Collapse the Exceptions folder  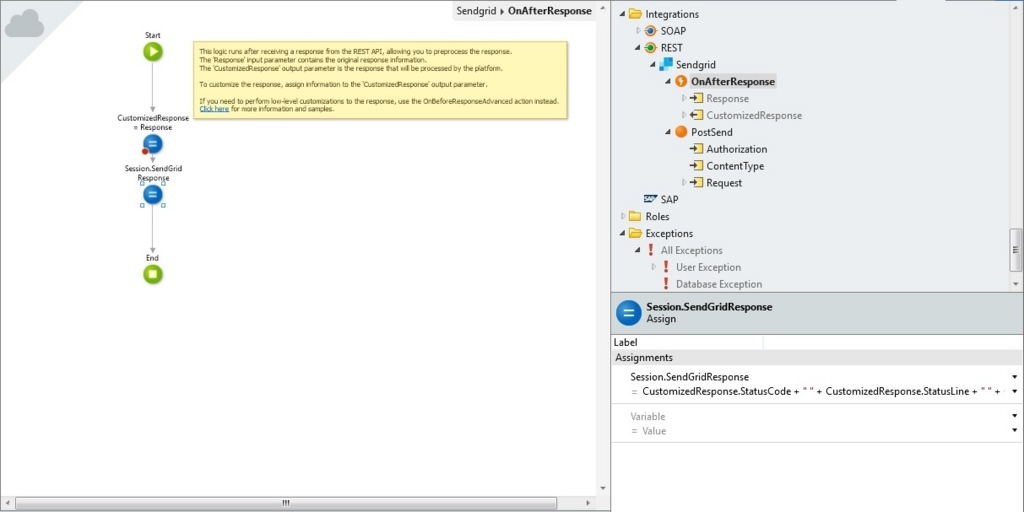[622, 233]
